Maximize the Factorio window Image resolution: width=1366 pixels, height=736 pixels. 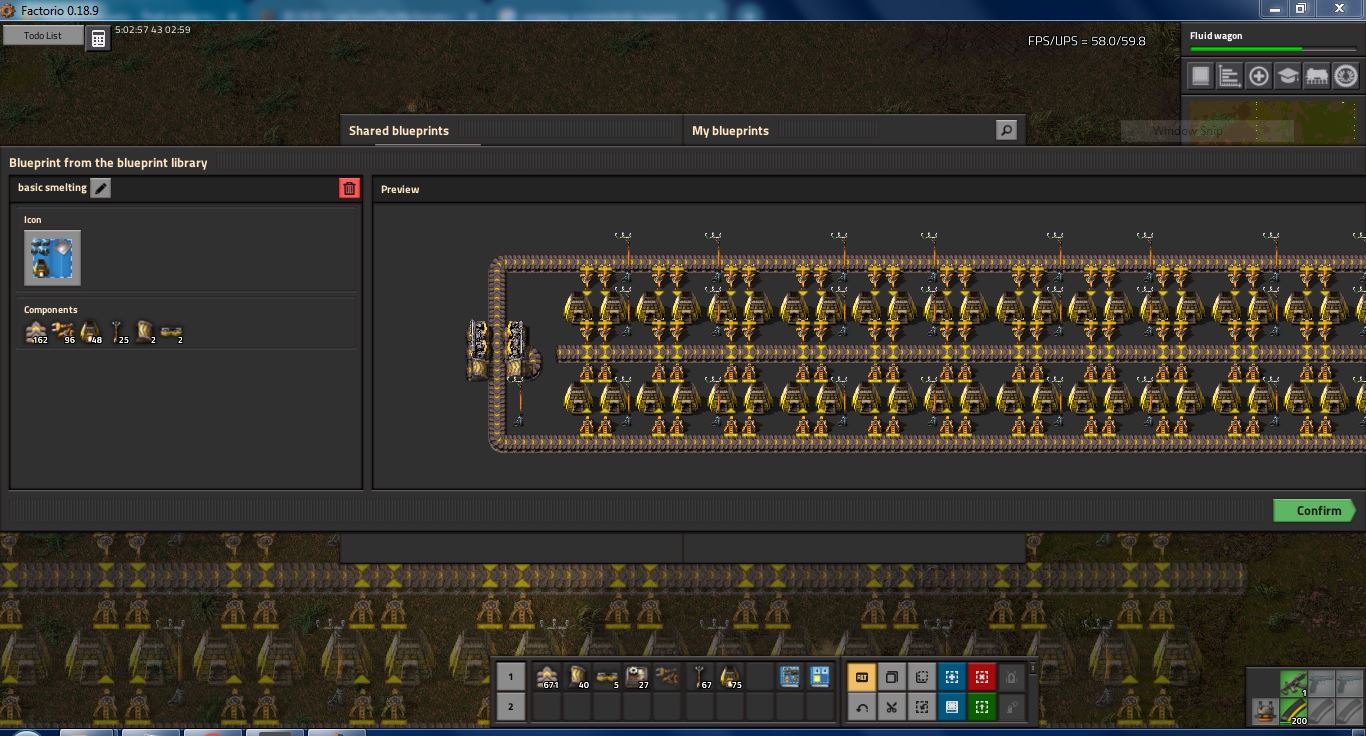tap(1301, 8)
